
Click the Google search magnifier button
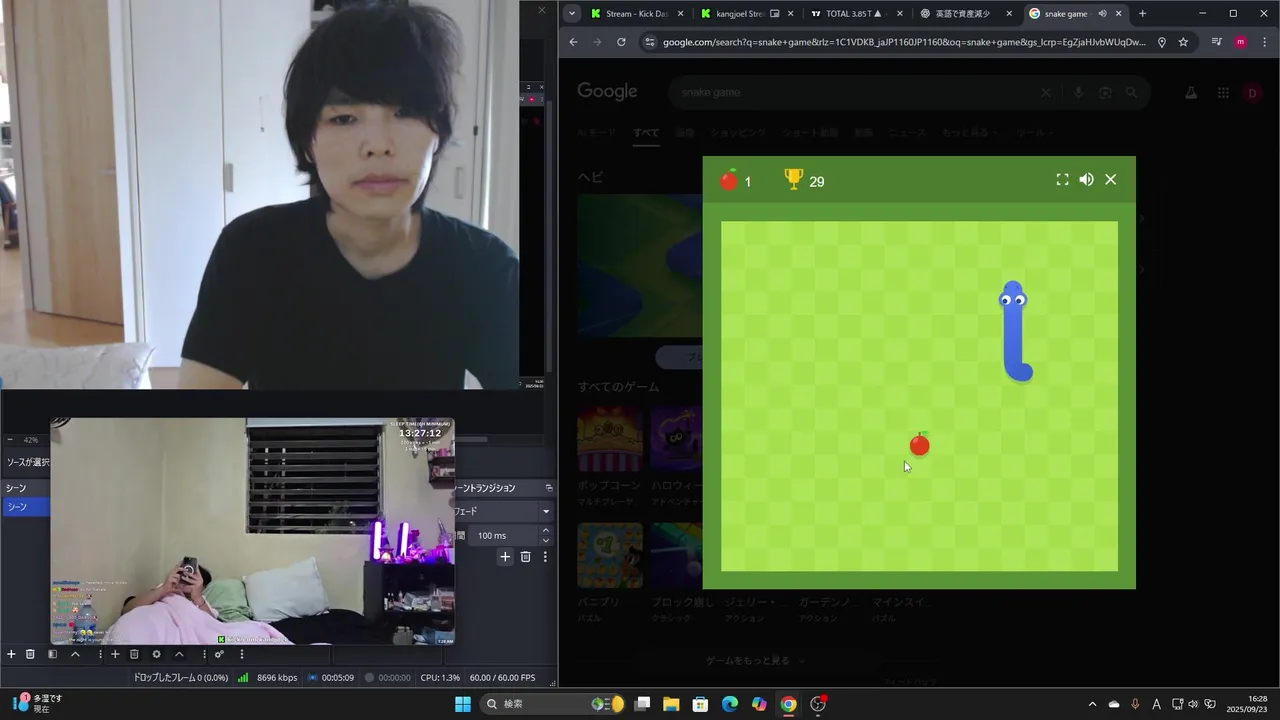1132,92
